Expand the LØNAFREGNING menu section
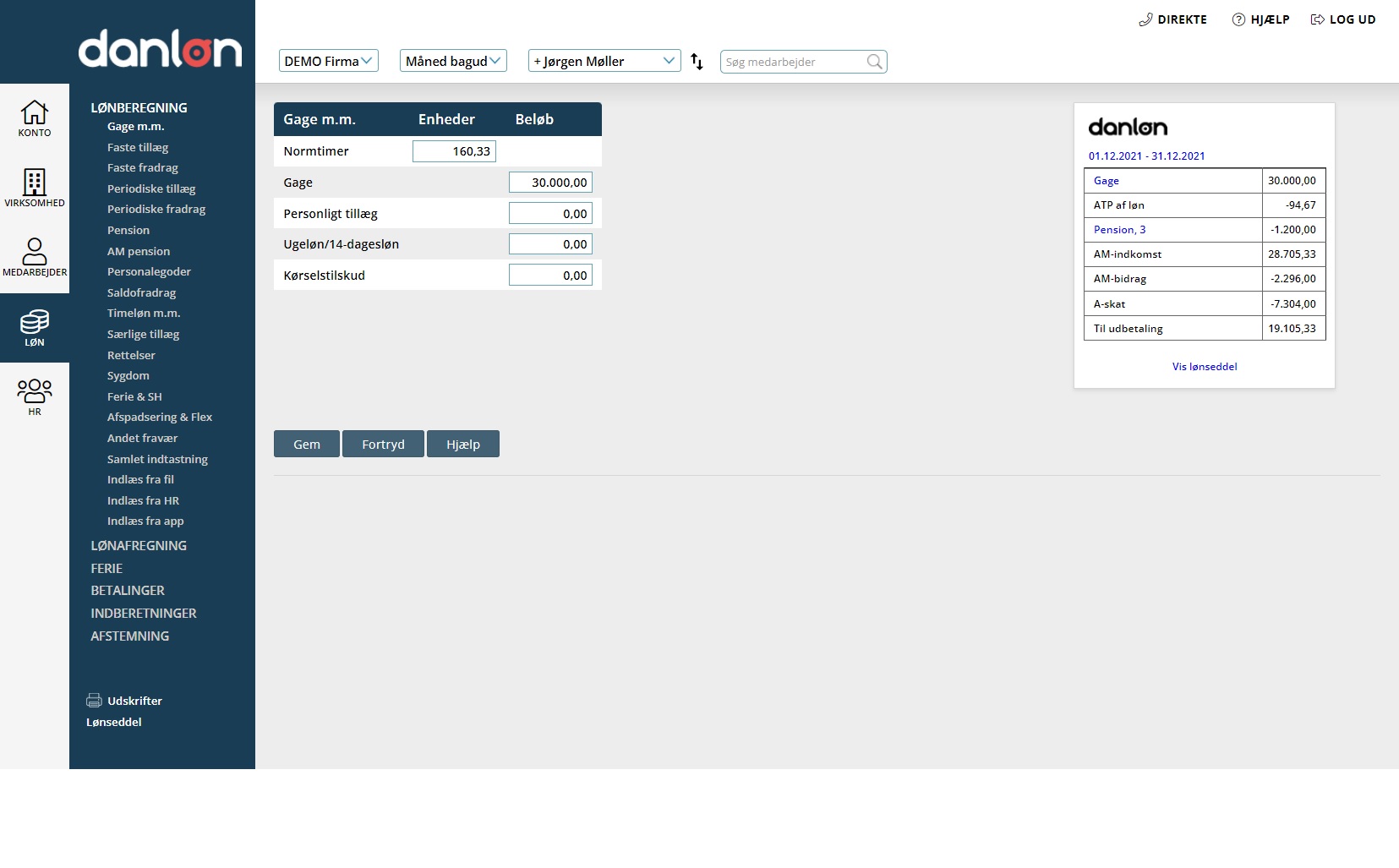Image resolution: width=1399 pixels, height=868 pixels. 139,546
